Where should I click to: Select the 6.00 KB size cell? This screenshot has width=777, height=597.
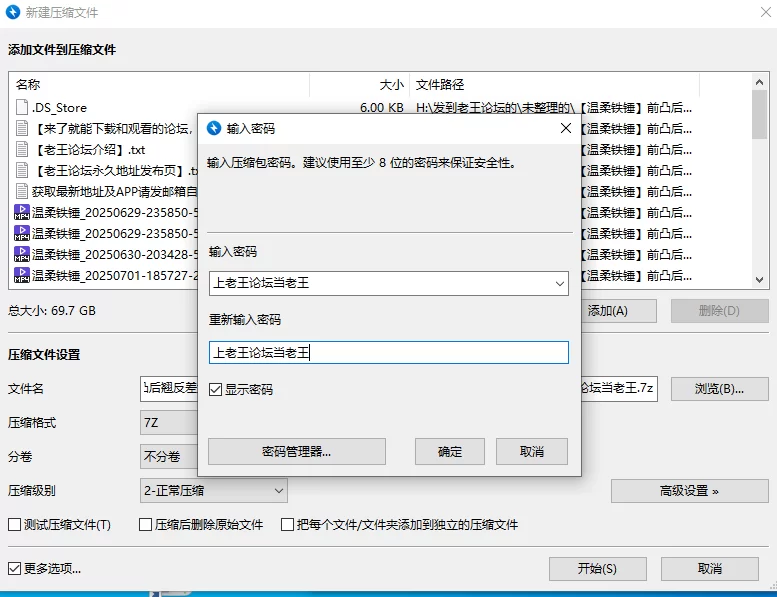pos(381,108)
